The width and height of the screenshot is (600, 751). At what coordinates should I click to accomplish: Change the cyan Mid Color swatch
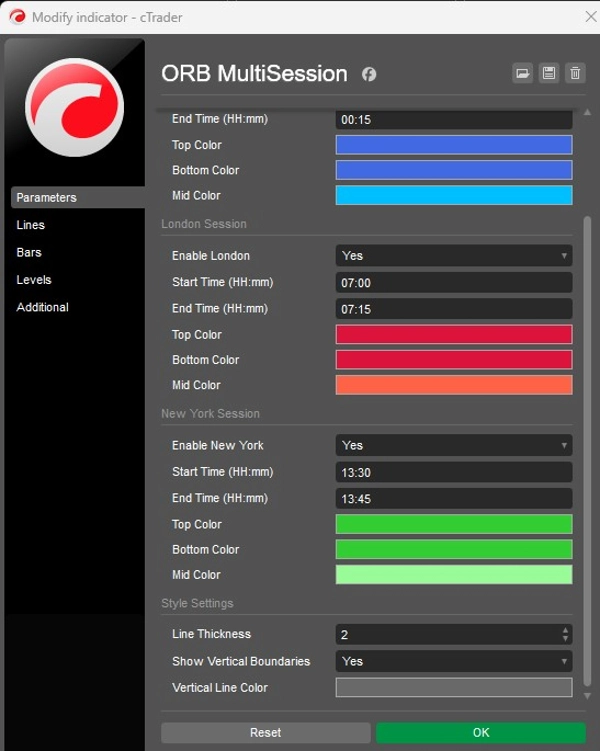454,195
